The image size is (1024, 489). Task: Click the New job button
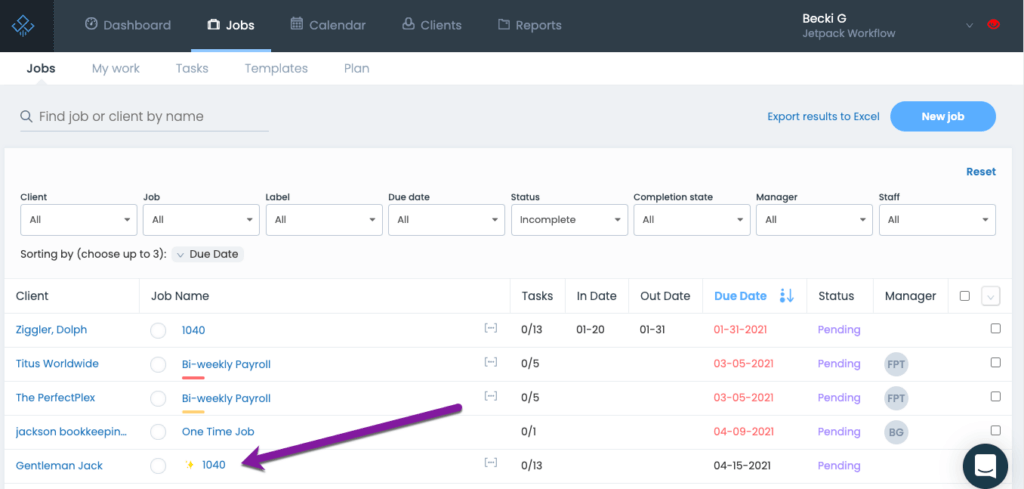[x=942, y=116]
